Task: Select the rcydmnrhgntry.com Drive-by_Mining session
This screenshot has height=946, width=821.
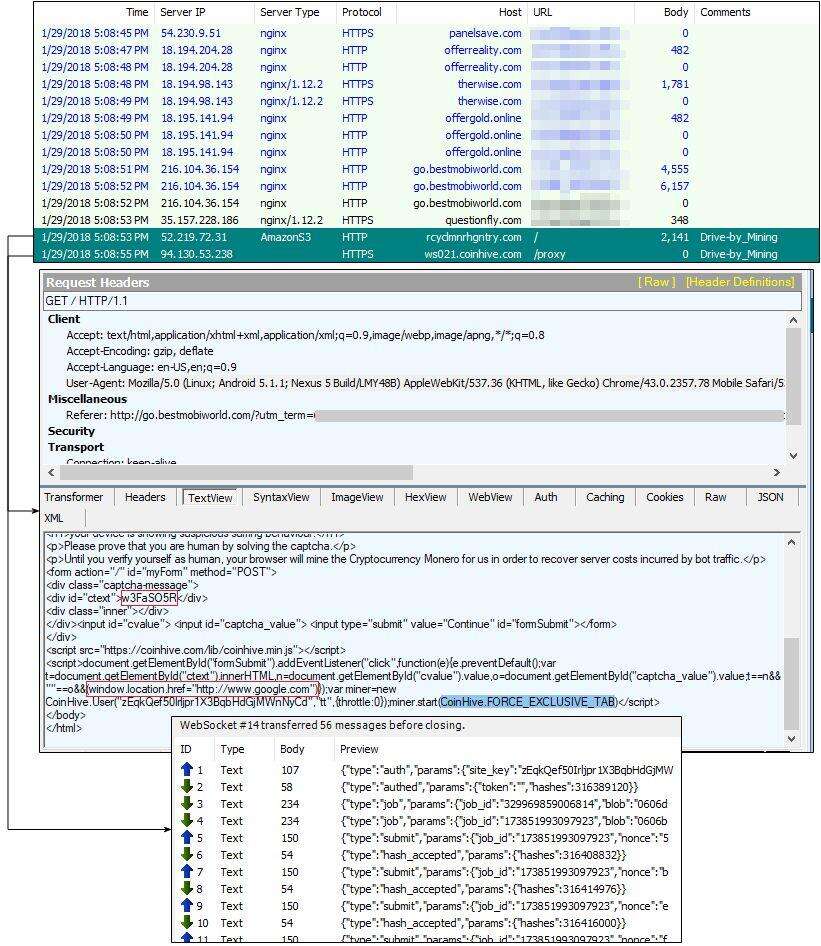Action: 426,237
